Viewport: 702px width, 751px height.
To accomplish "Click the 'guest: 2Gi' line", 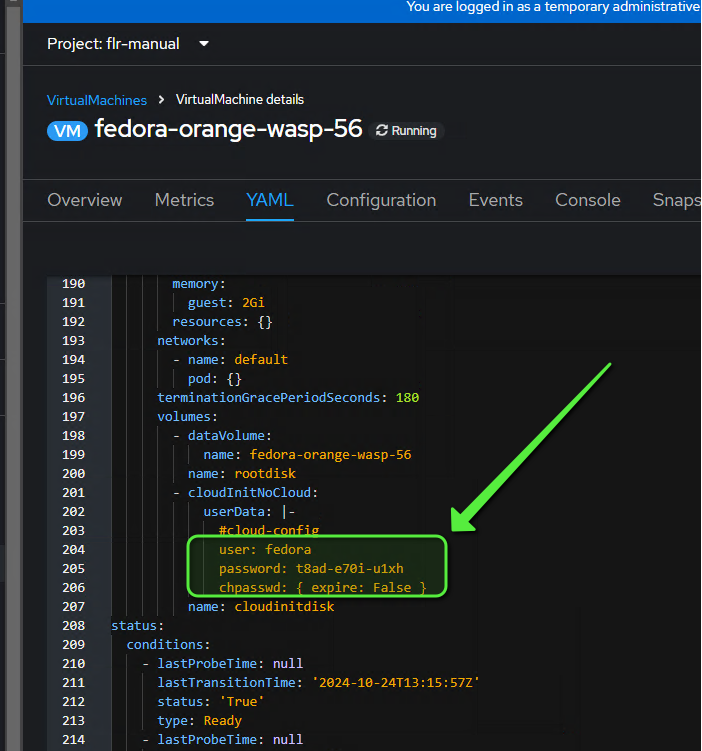I will (226, 303).
